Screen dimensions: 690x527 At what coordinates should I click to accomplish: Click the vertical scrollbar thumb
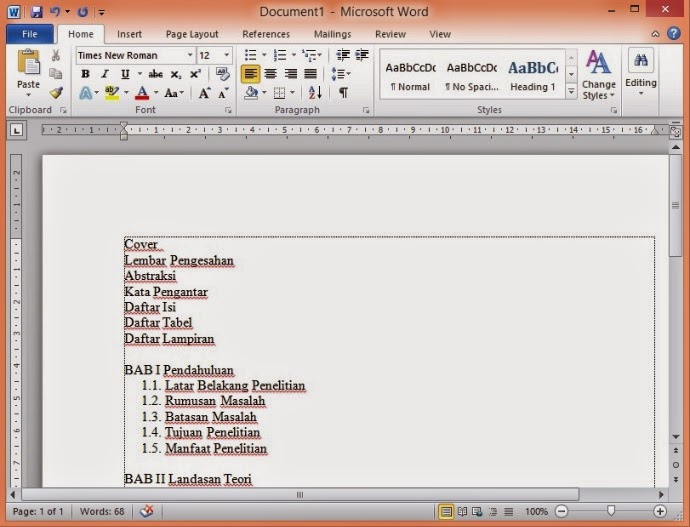tap(675, 205)
